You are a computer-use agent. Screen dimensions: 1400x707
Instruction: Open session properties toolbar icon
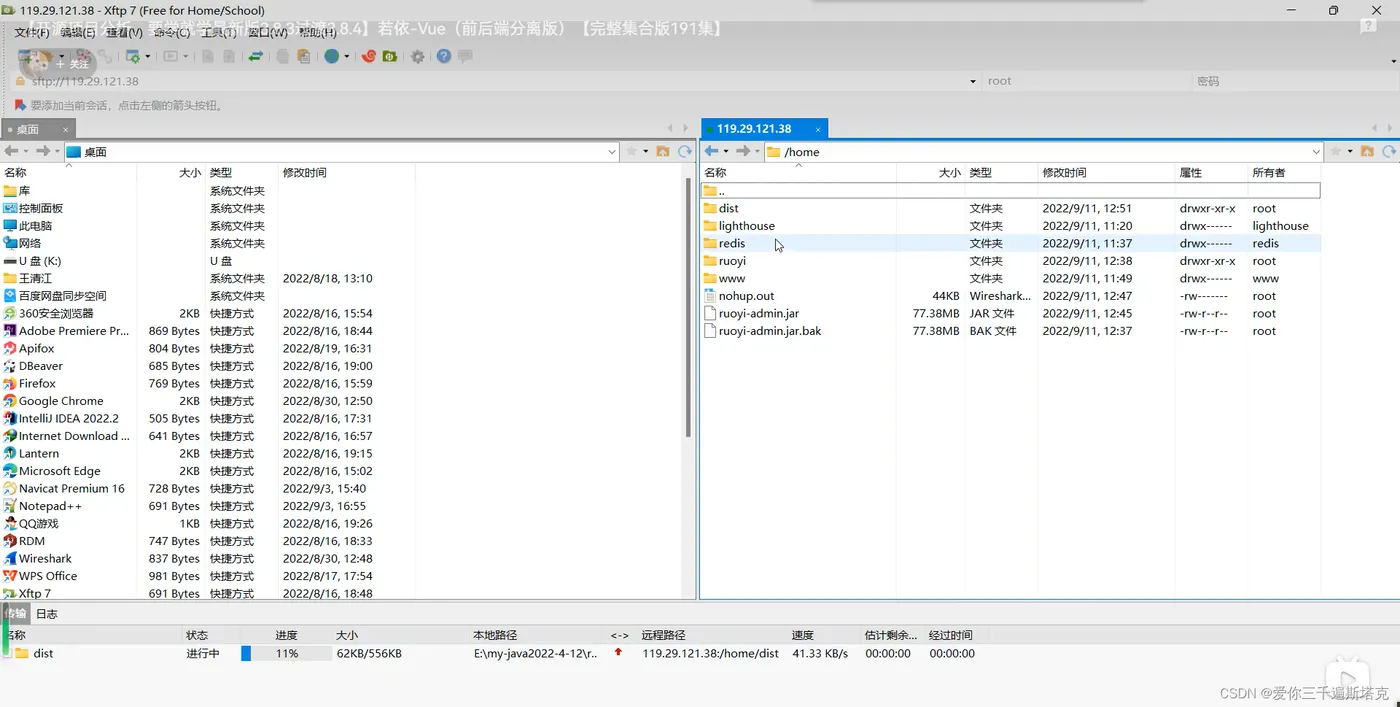tap(132, 57)
